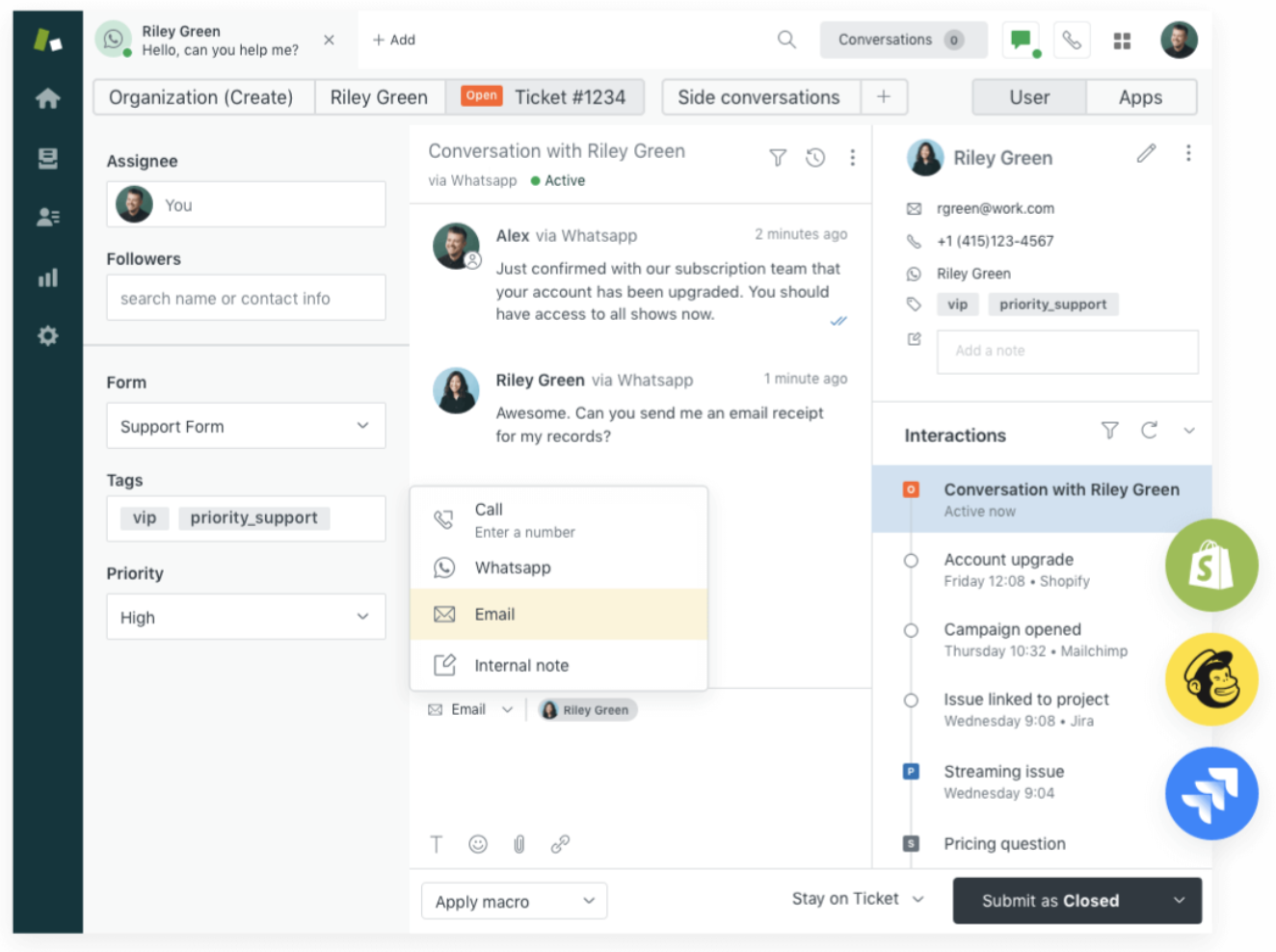Open the phone/Talk icon in the top bar
1276x952 pixels.
(x=1072, y=40)
